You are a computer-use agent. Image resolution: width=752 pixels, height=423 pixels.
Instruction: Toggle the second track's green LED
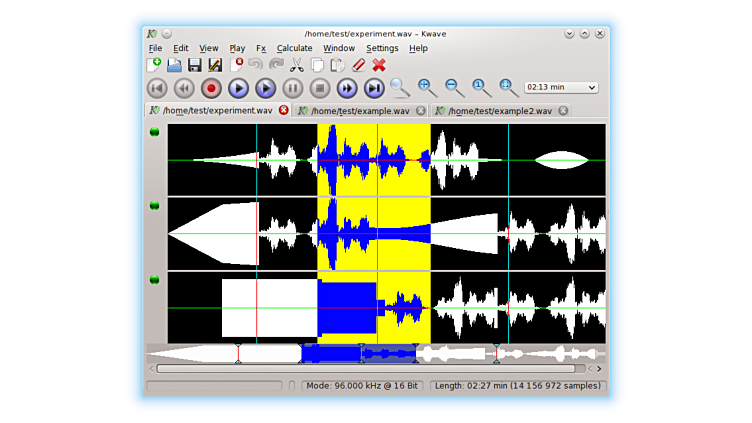click(x=155, y=205)
